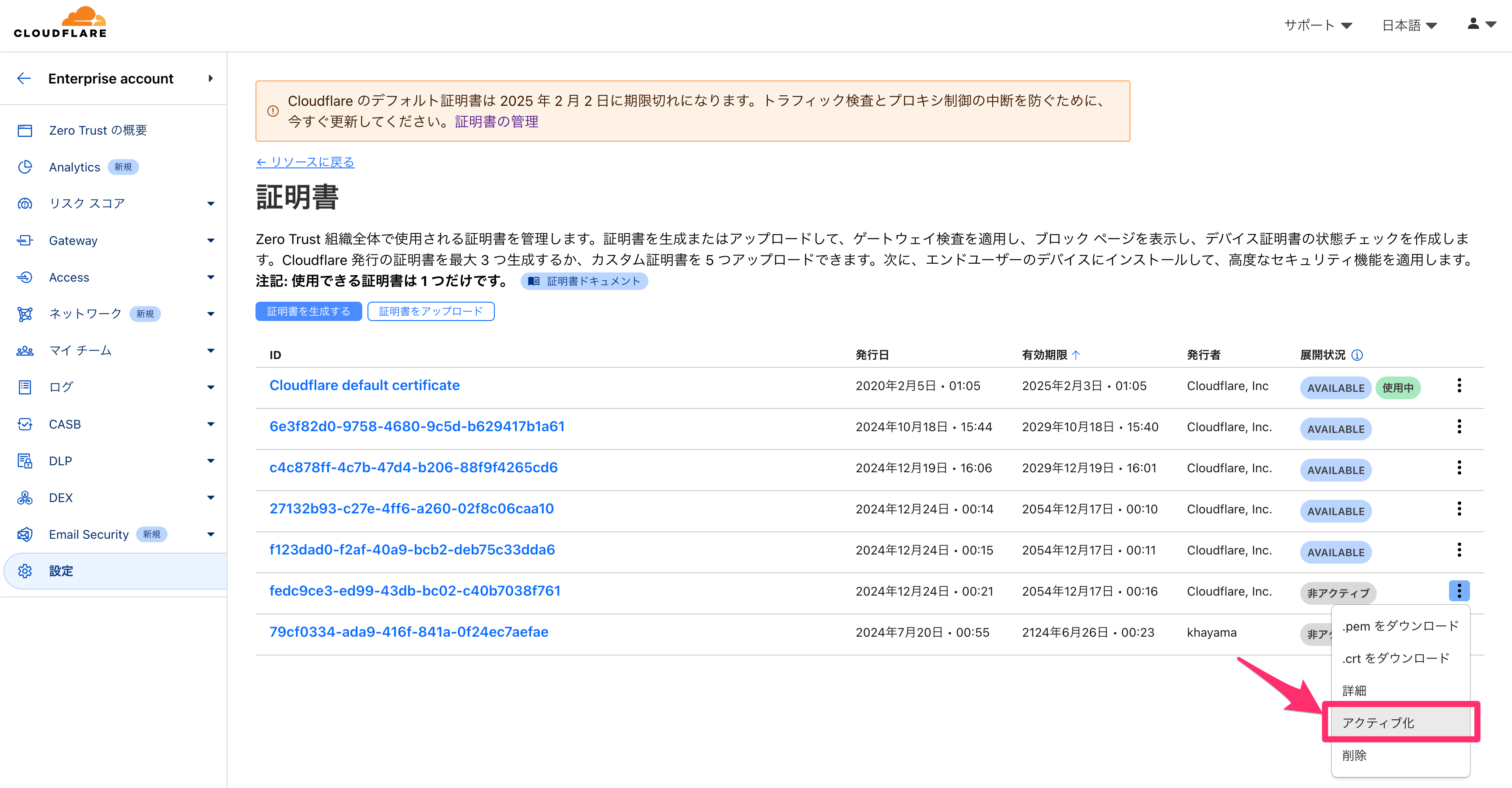Expand the Access sidebar section
The image size is (1512, 788).
tap(211, 277)
